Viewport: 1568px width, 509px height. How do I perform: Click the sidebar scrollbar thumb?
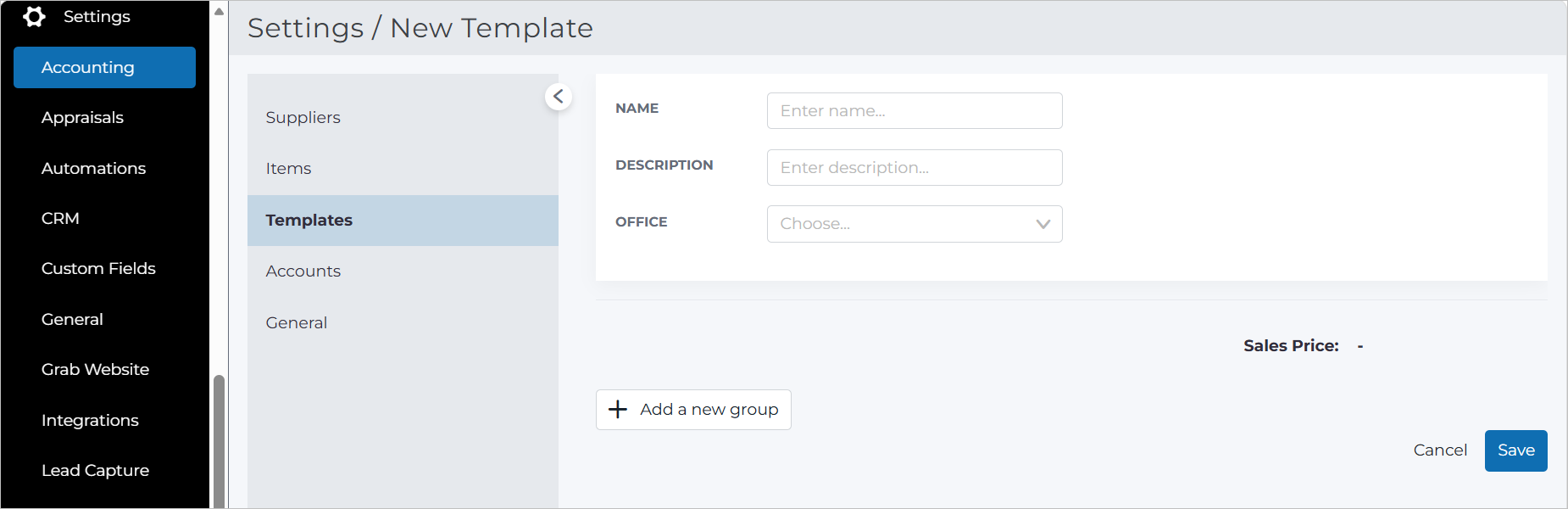click(219, 441)
